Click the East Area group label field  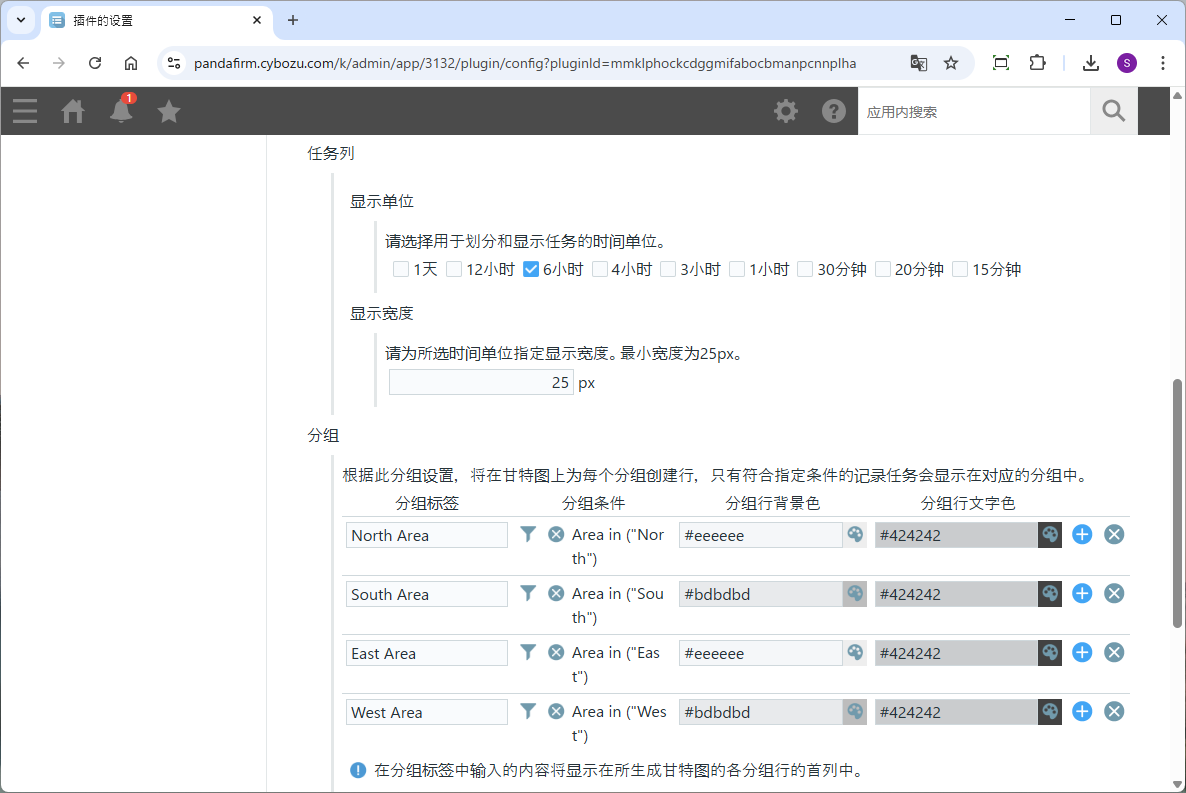pyautogui.click(x=427, y=653)
